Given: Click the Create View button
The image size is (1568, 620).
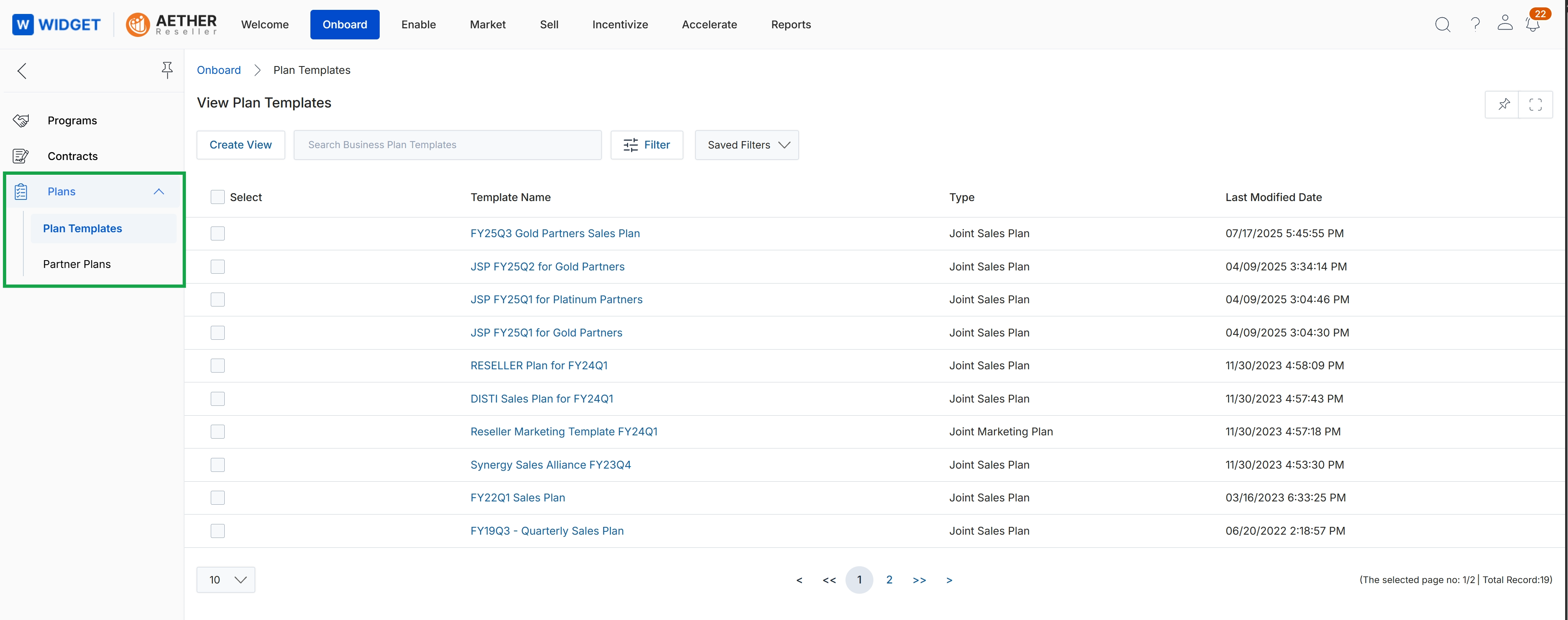Looking at the screenshot, I should 240,145.
